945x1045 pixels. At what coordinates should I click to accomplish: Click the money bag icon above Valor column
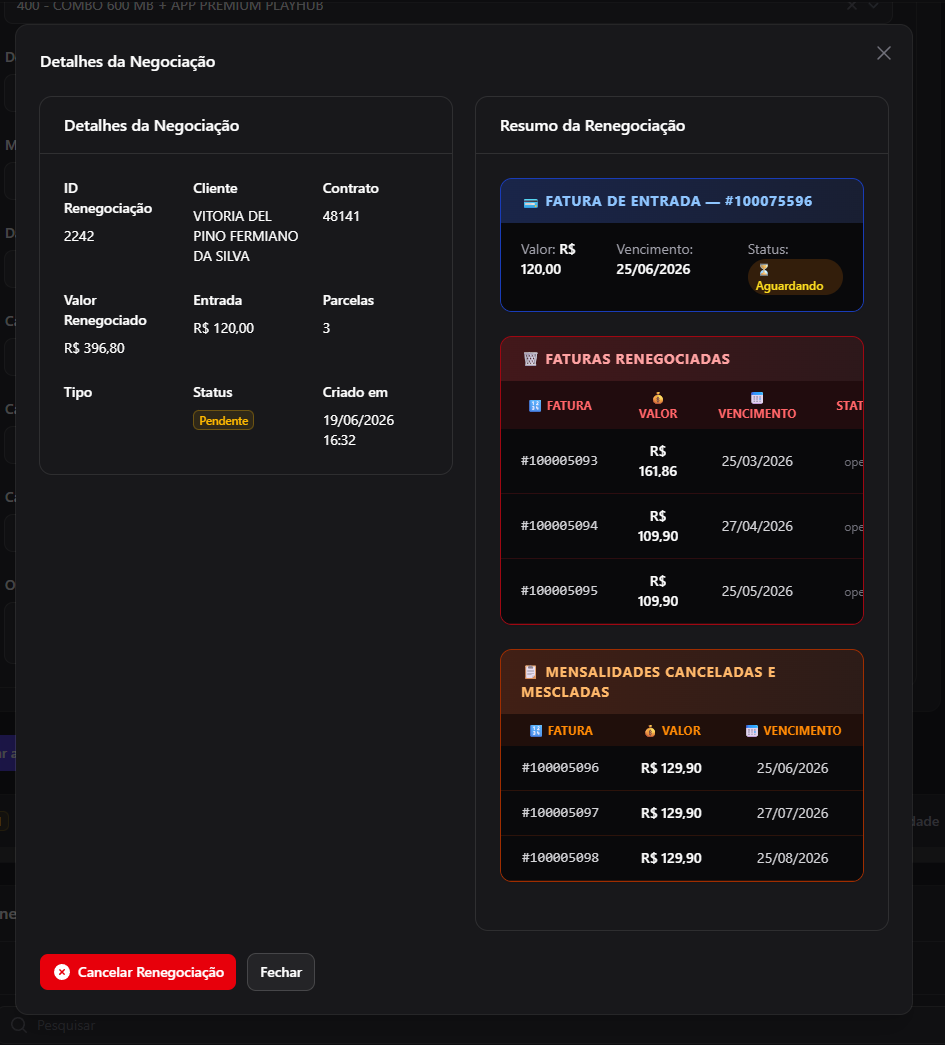[658, 398]
